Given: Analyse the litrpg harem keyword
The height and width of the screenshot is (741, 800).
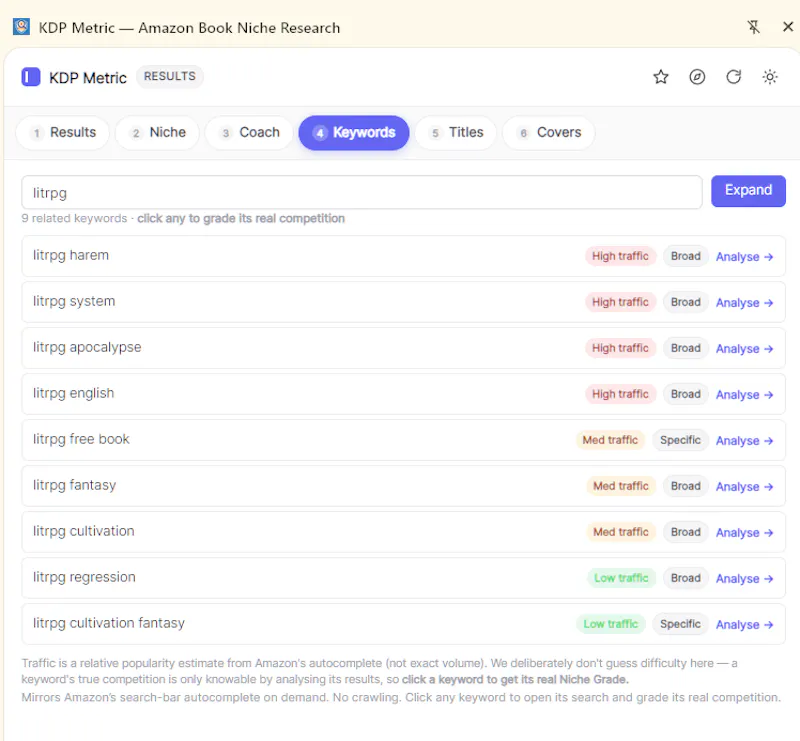Looking at the screenshot, I should (x=744, y=257).
